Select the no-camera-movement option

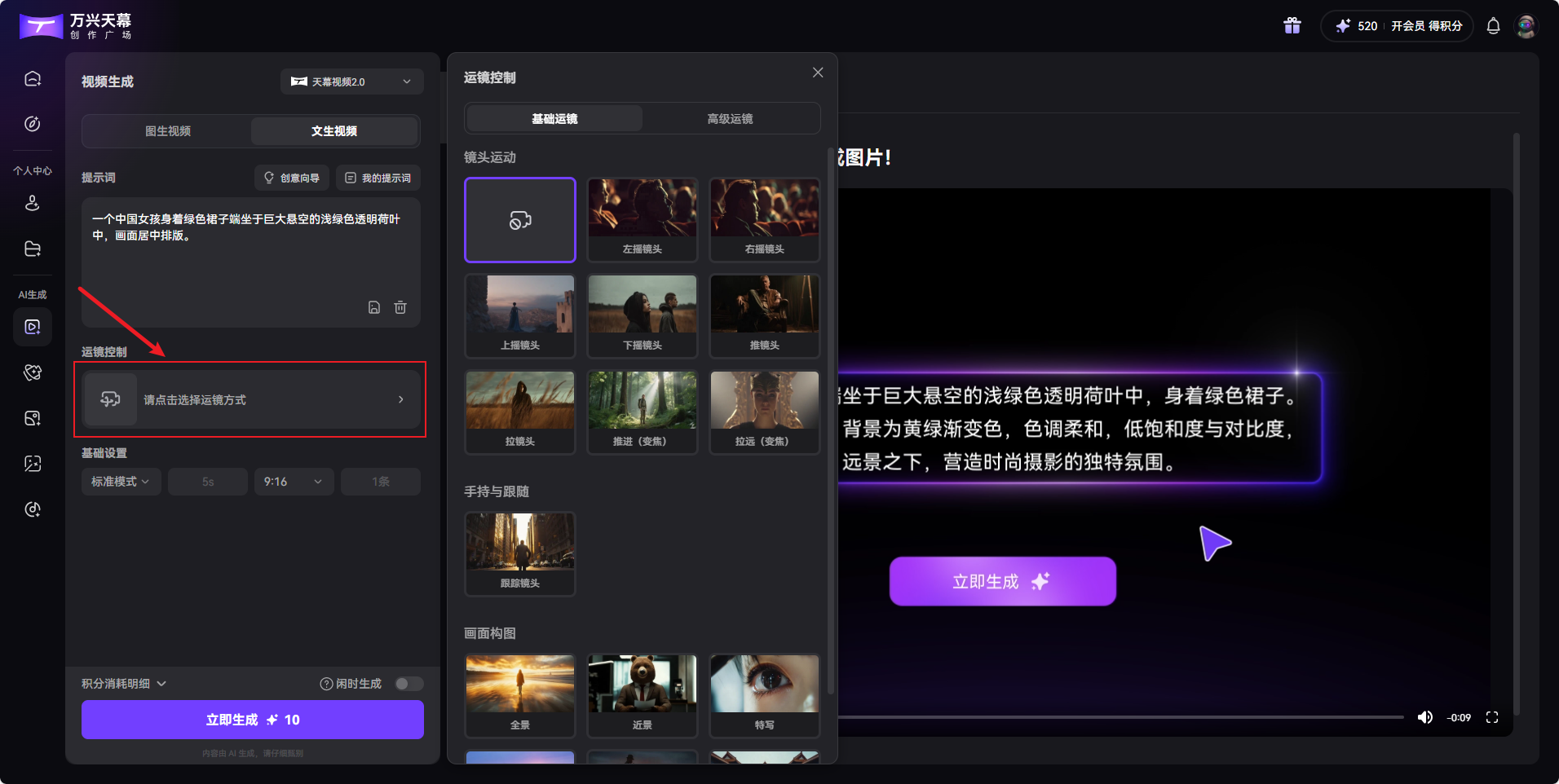[520, 220]
